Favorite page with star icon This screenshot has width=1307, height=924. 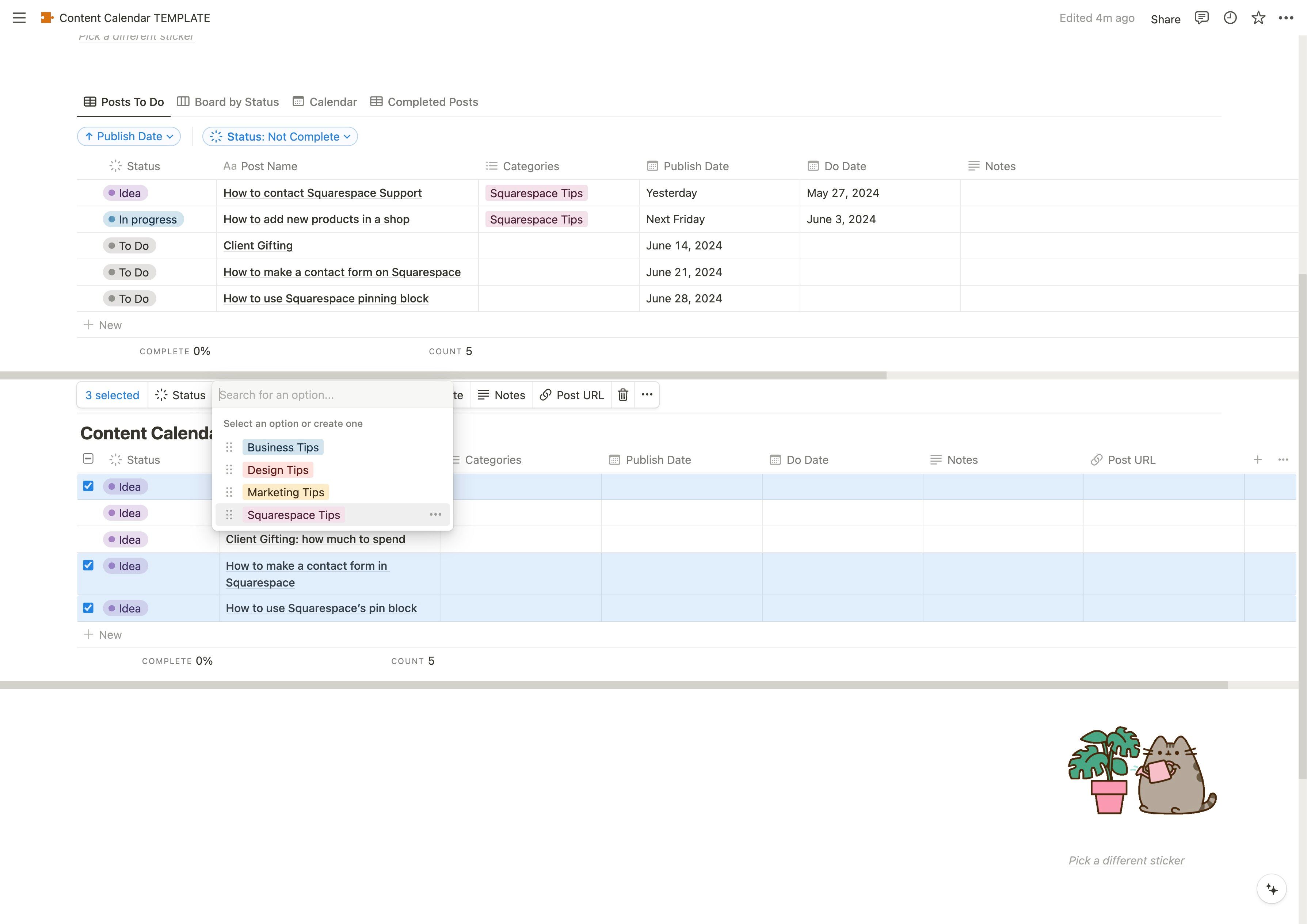click(x=1258, y=18)
